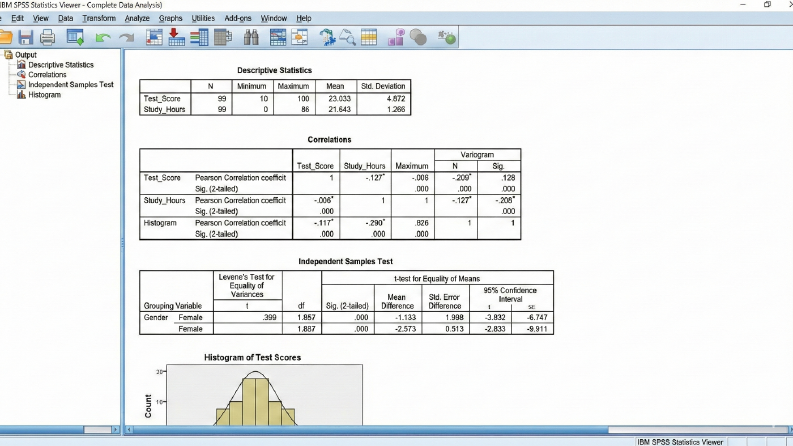This screenshot has height=446, width=793.
Task: Open the Add-ons menu
Action: [x=238, y=18]
